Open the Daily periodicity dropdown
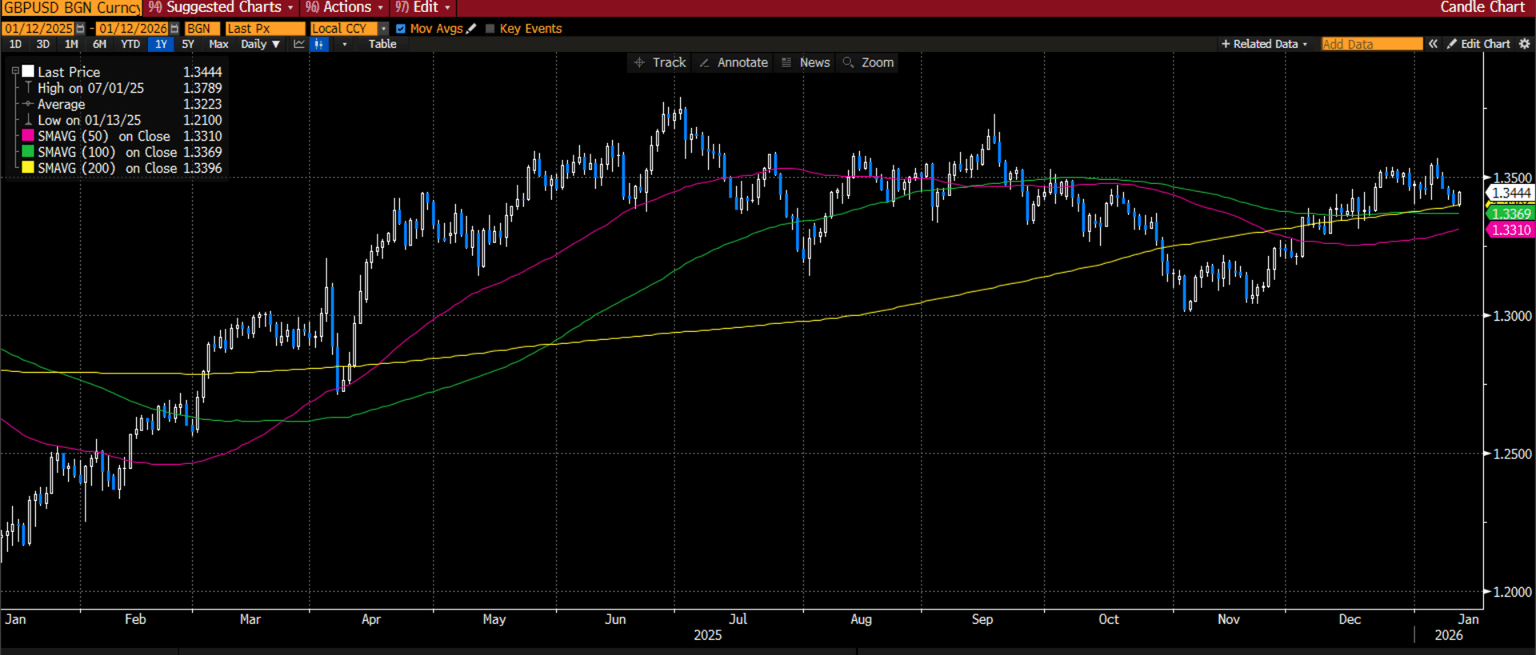 tap(259, 43)
